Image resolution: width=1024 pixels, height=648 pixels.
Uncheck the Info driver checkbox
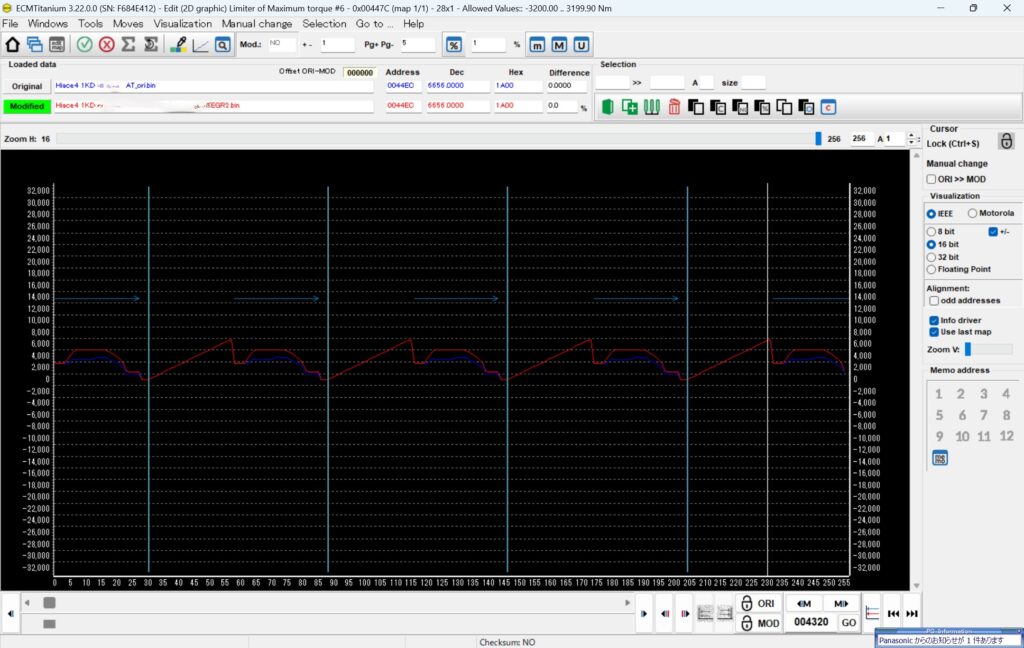pyautogui.click(x=934, y=320)
